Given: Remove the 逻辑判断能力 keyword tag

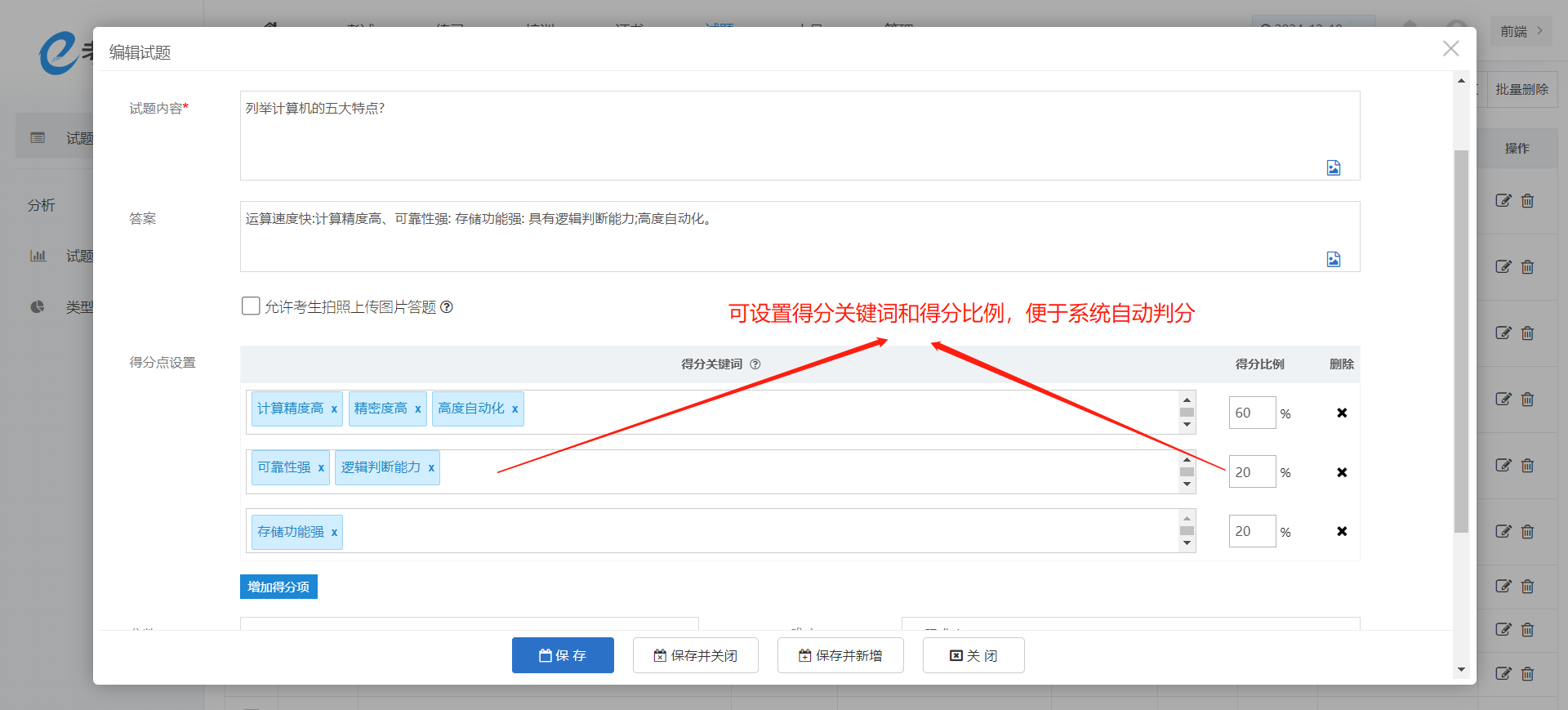Looking at the screenshot, I should 431,468.
